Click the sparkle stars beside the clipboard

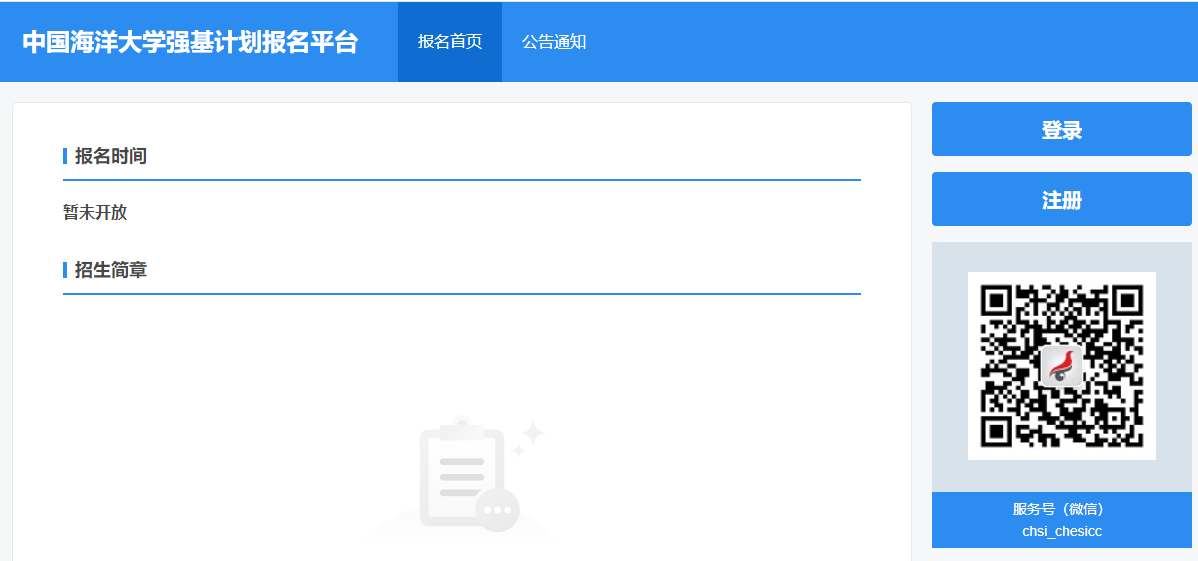pyautogui.click(x=529, y=438)
